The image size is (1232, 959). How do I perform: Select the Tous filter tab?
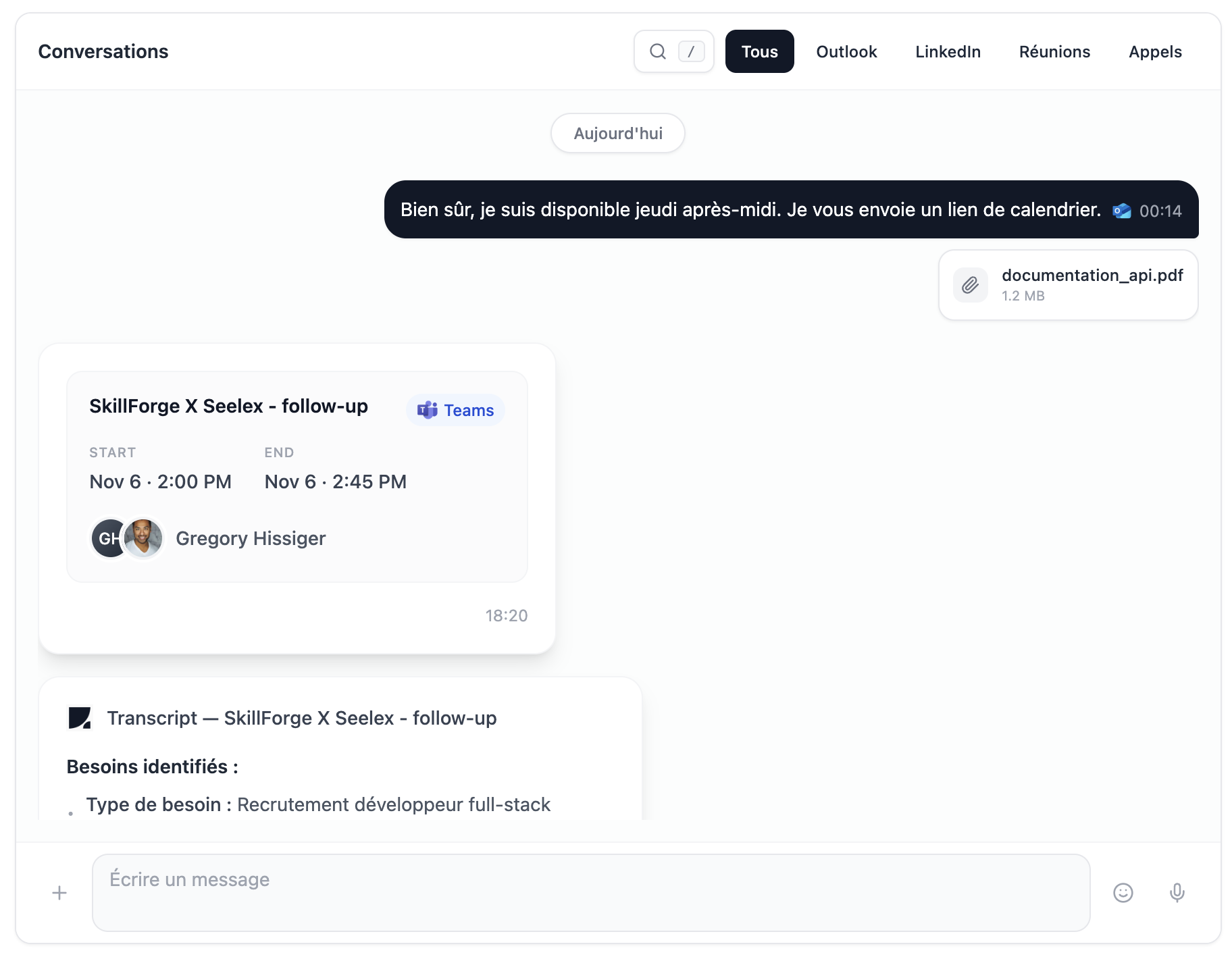(759, 51)
